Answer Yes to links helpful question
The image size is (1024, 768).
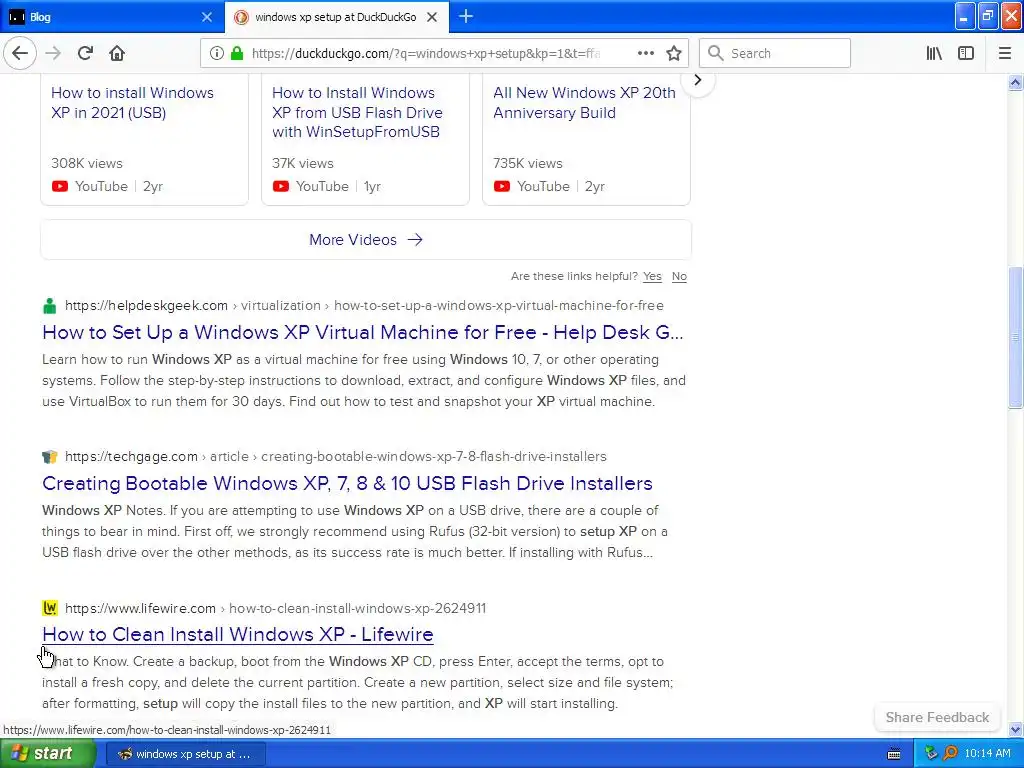click(652, 276)
